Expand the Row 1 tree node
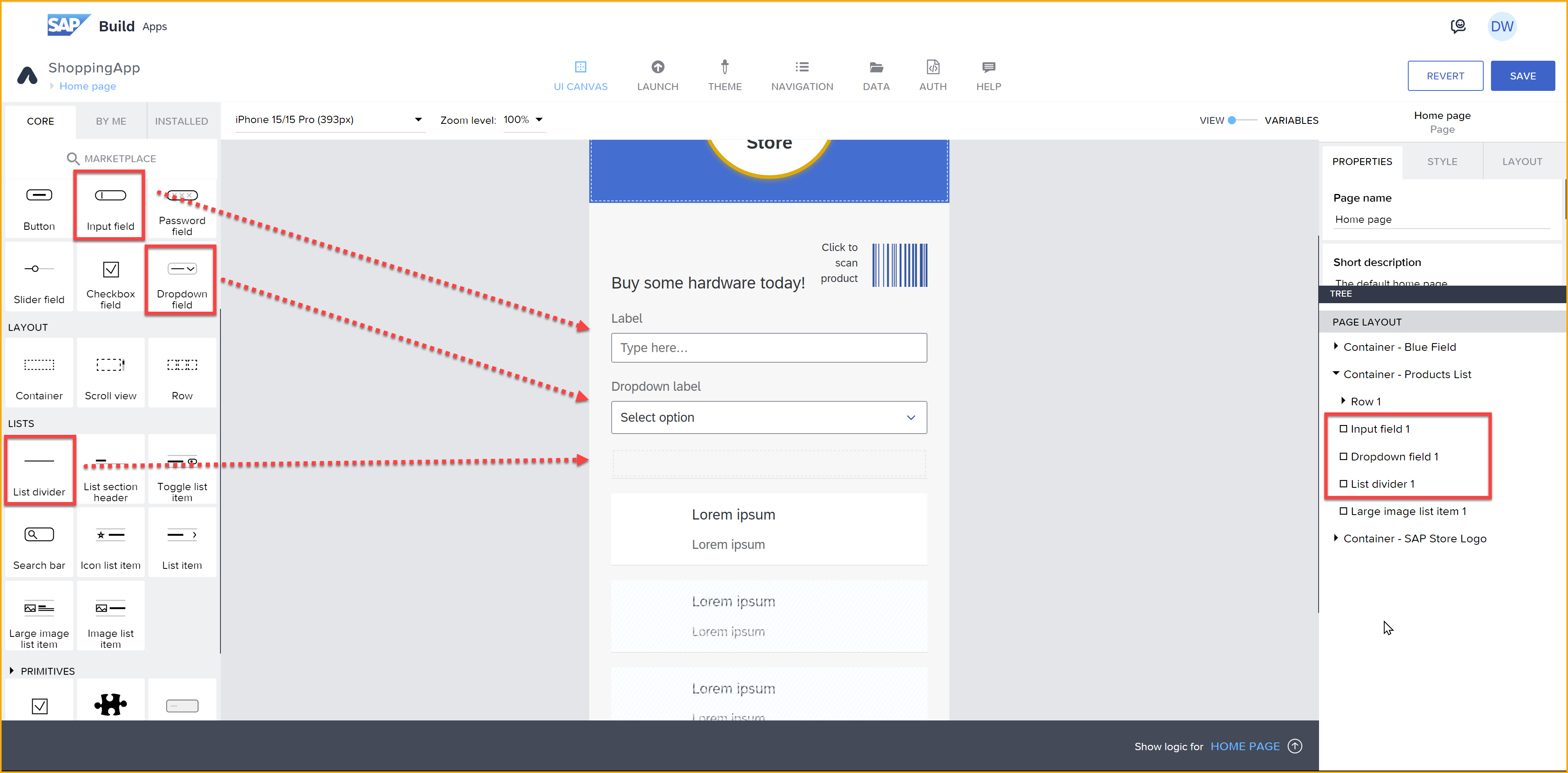1568x773 pixels. [1343, 401]
